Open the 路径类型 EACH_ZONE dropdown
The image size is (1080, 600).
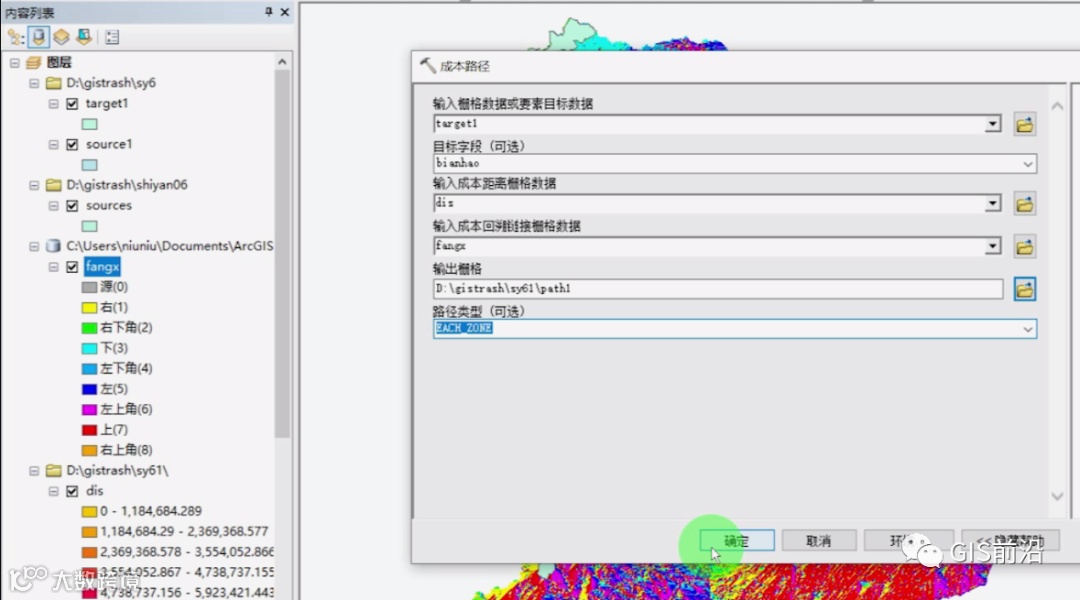click(x=1027, y=329)
